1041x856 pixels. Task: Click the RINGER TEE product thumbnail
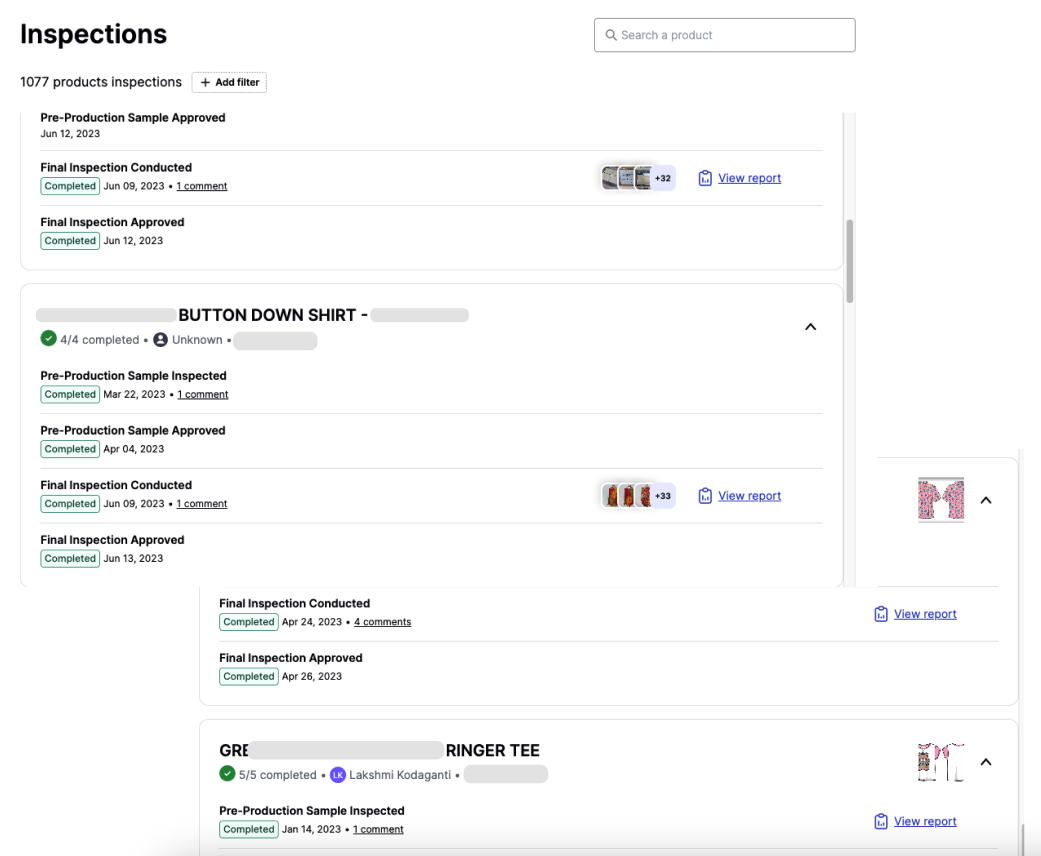coord(941,762)
